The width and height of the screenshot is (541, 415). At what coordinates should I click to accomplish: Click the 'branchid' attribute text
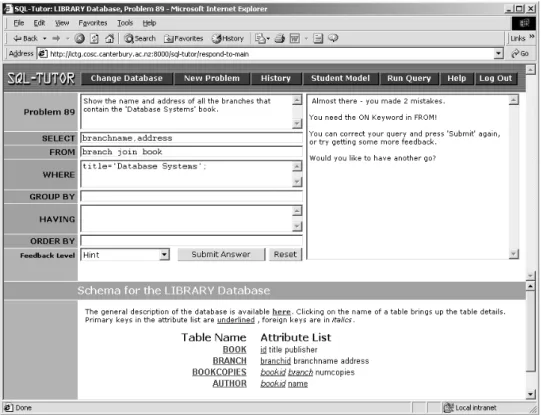pyautogui.click(x=275, y=361)
